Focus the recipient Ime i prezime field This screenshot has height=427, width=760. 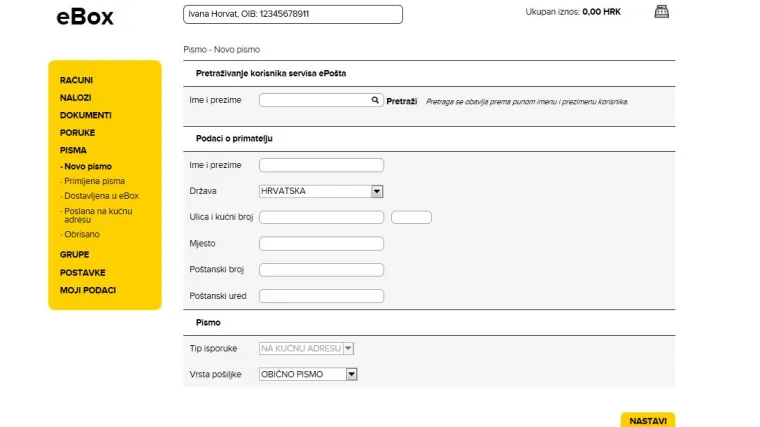321,165
